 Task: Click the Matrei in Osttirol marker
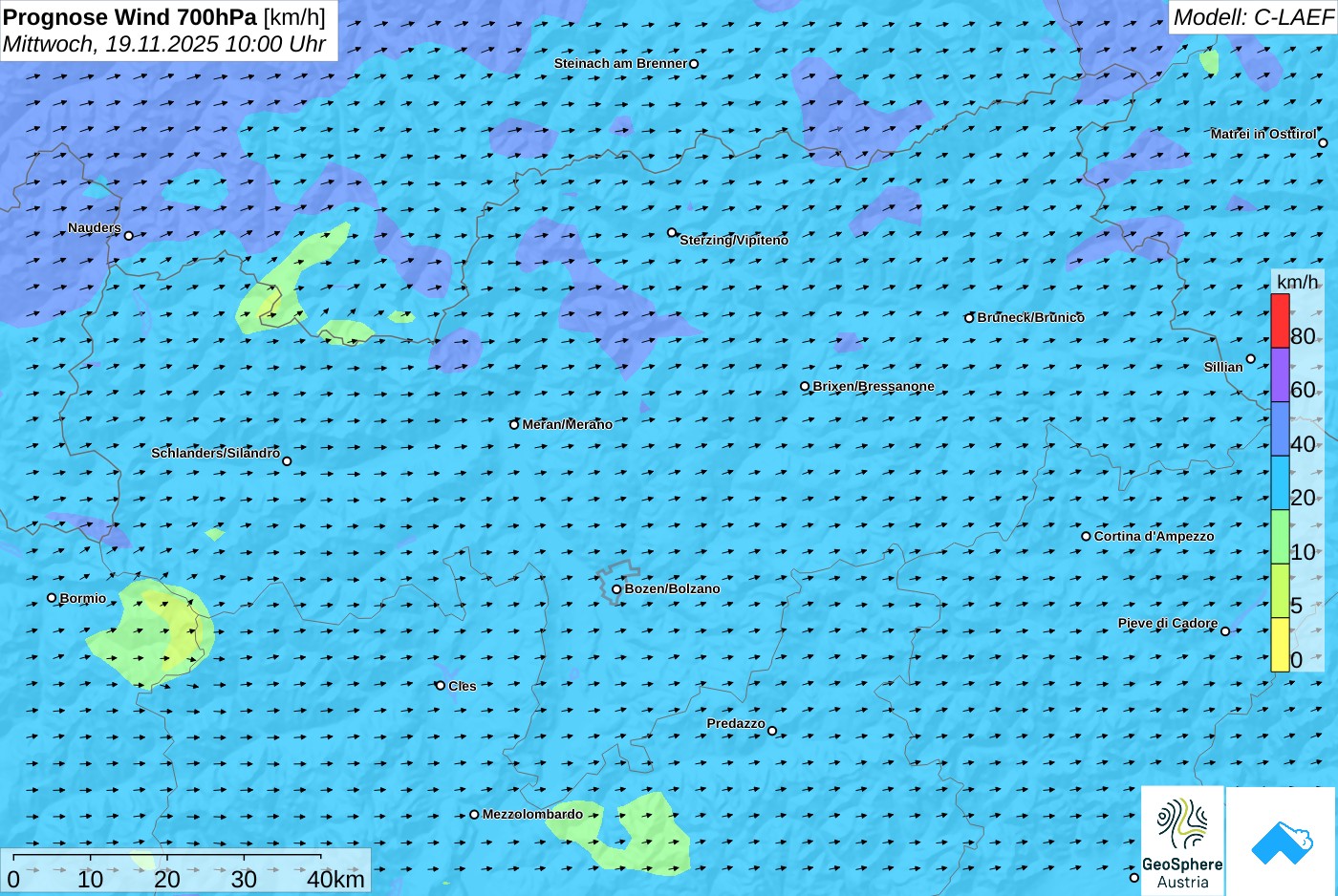pyautogui.click(x=1323, y=143)
